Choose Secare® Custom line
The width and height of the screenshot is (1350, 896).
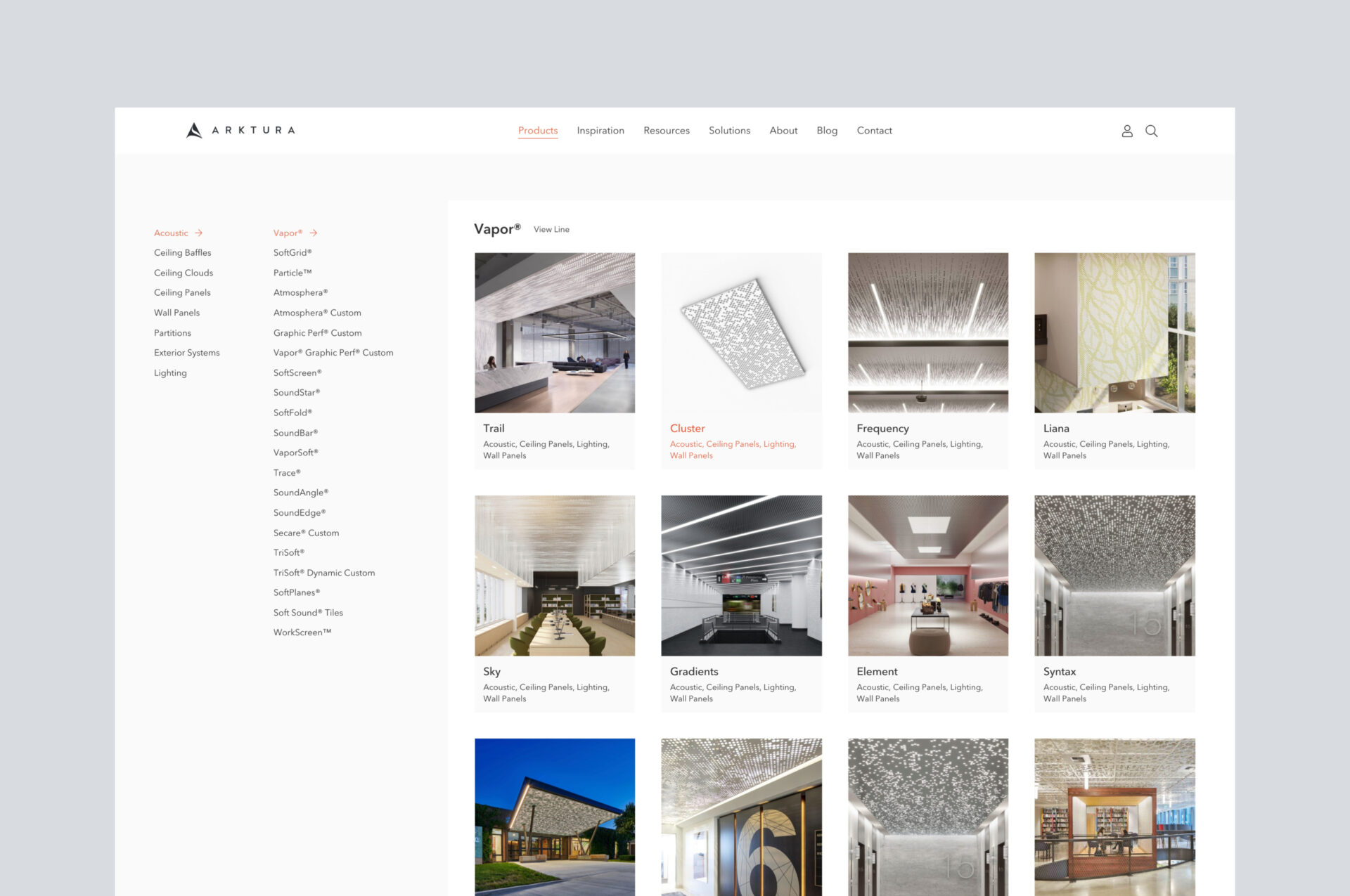point(306,533)
